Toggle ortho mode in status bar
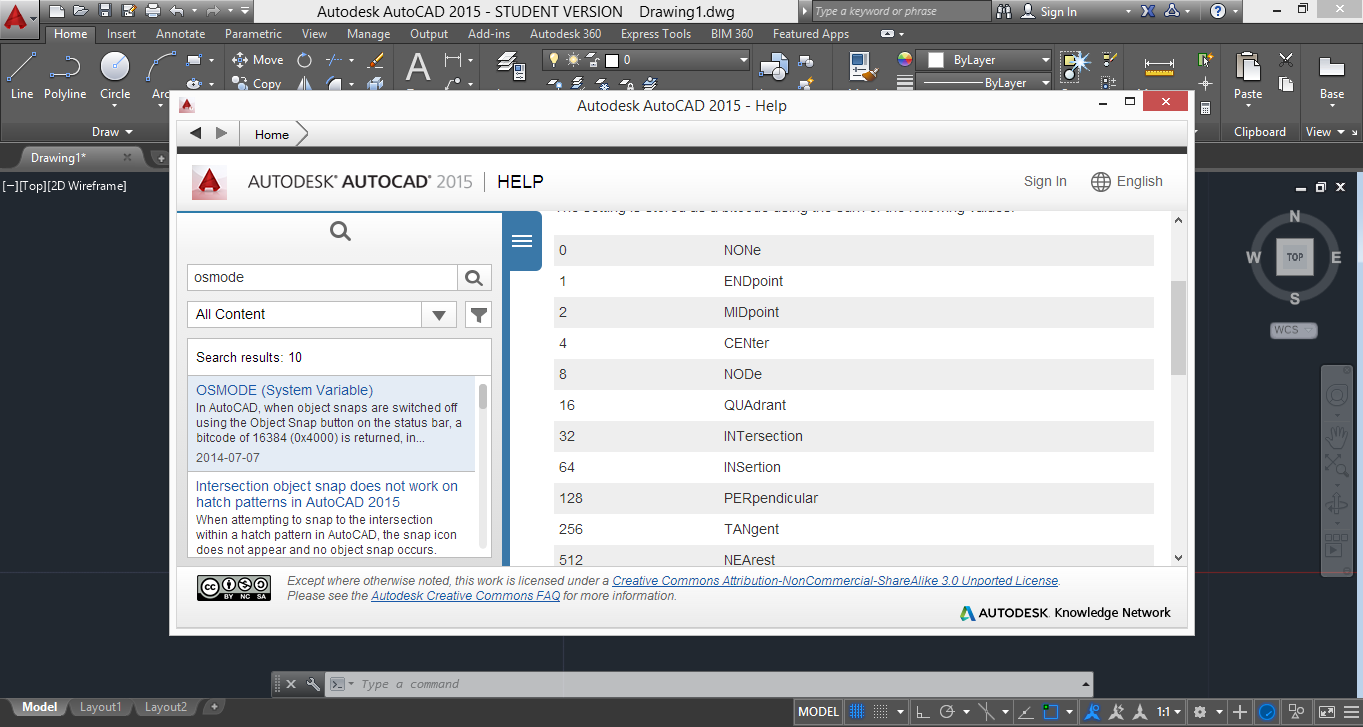 [x=923, y=712]
